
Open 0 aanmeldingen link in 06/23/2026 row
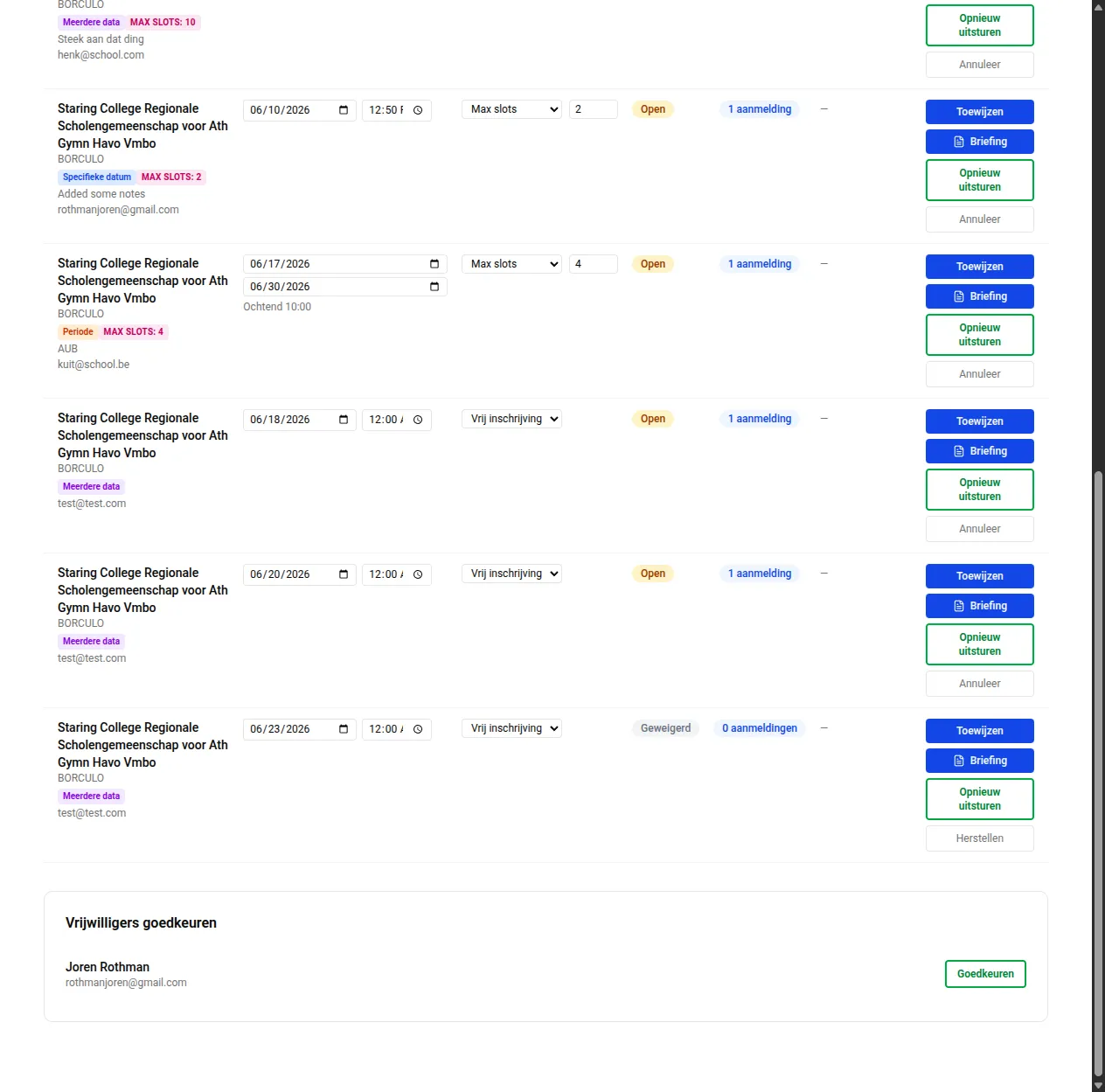[x=760, y=728]
